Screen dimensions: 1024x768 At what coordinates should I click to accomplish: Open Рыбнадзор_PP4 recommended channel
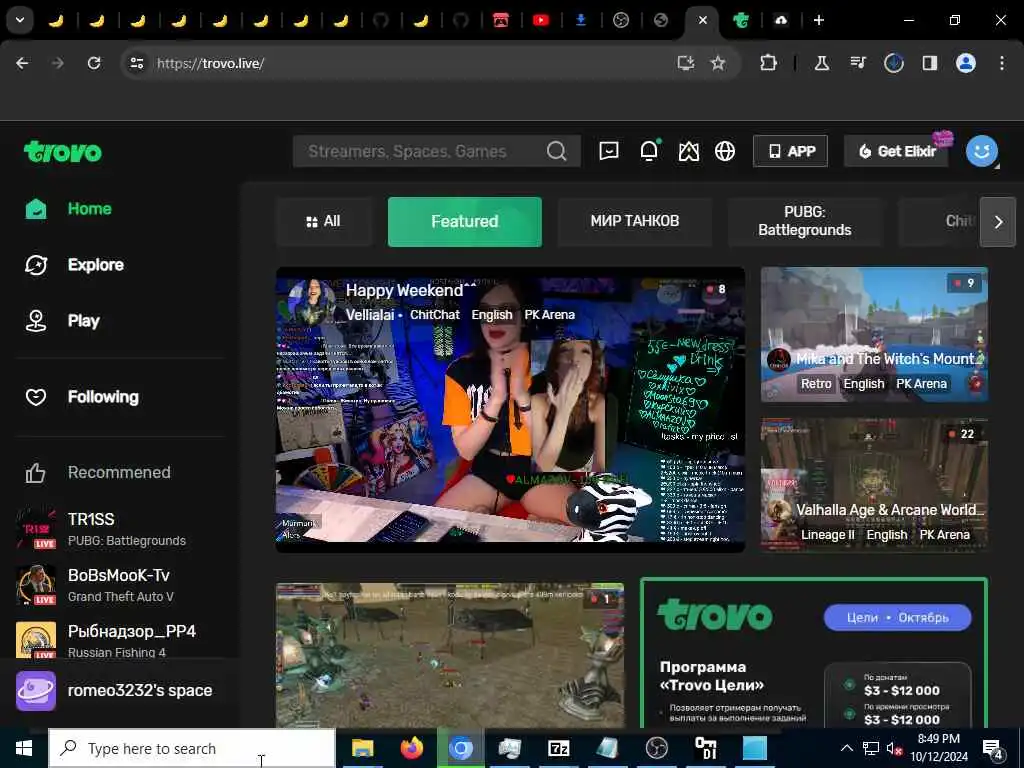point(118,640)
